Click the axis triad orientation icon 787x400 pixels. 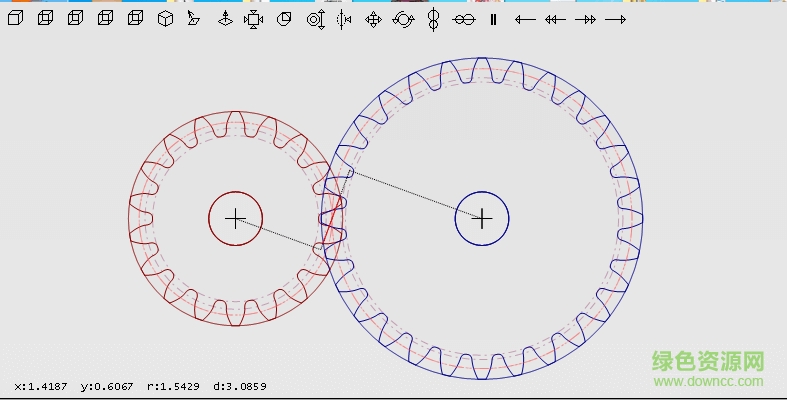(225, 18)
